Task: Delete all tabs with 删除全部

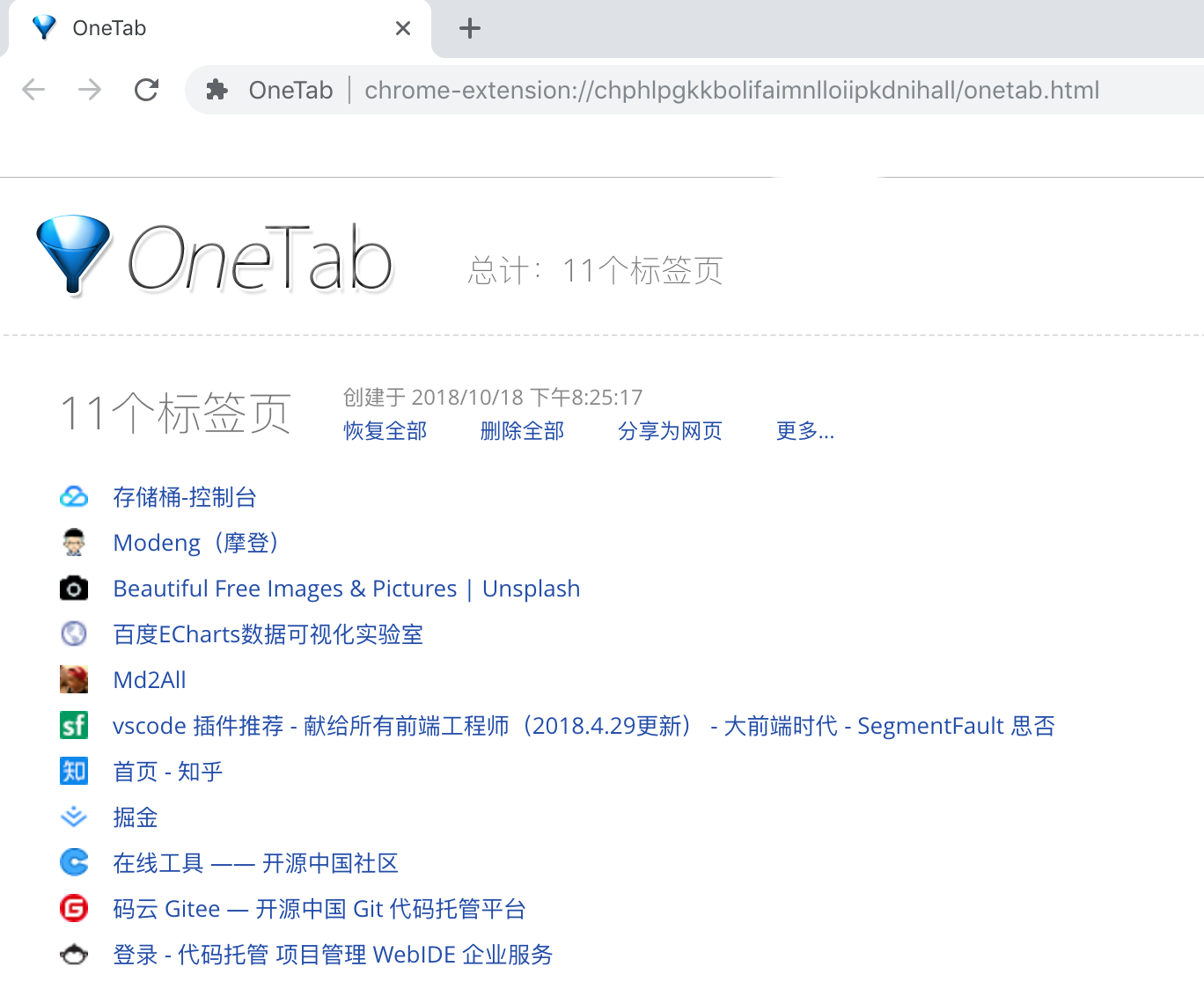Action: (522, 431)
